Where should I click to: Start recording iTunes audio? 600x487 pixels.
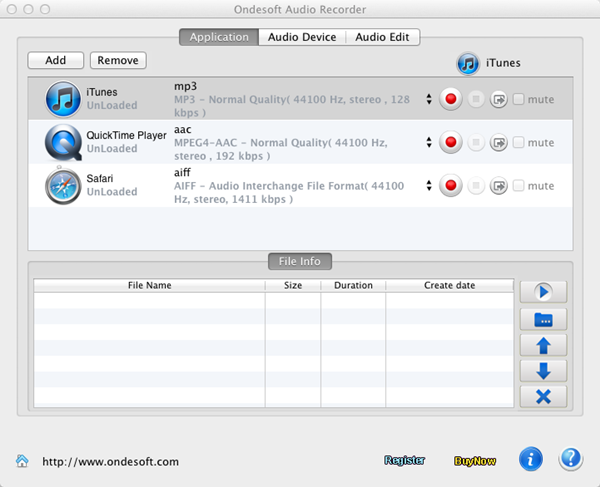tap(451, 99)
